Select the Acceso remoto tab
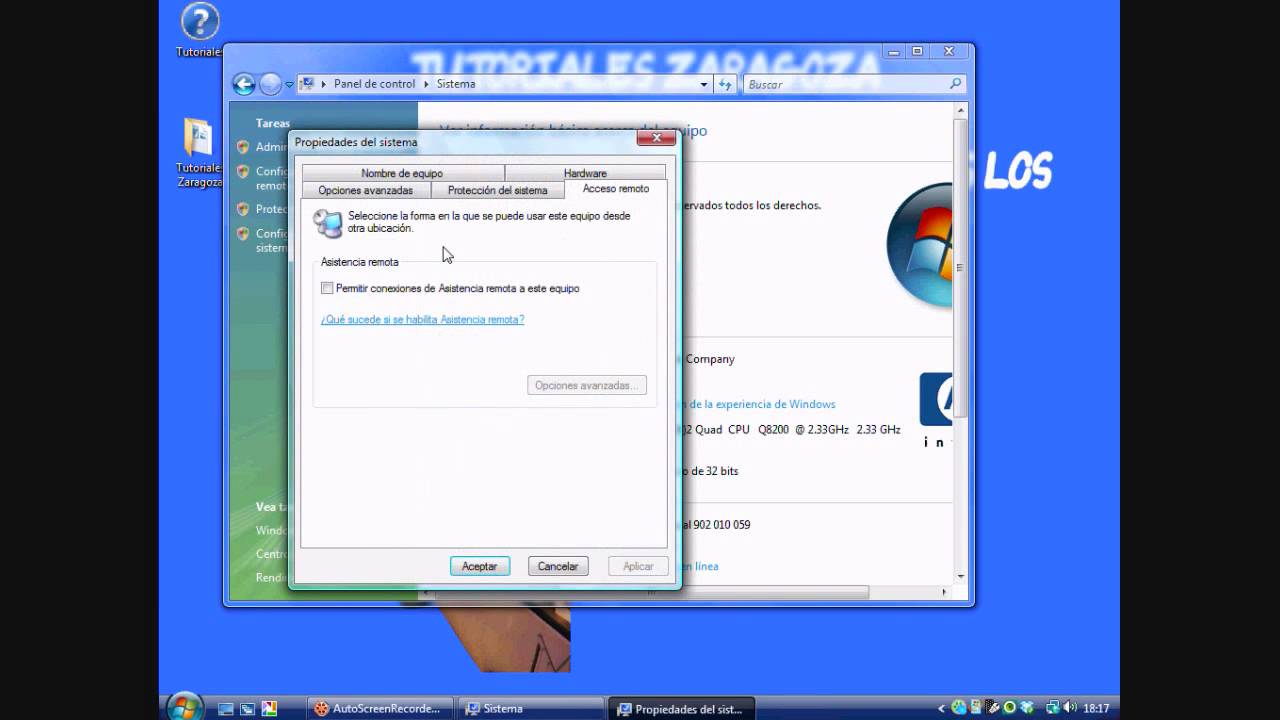Image resolution: width=1280 pixels, height=720 pixels. (x=616, y=188)
